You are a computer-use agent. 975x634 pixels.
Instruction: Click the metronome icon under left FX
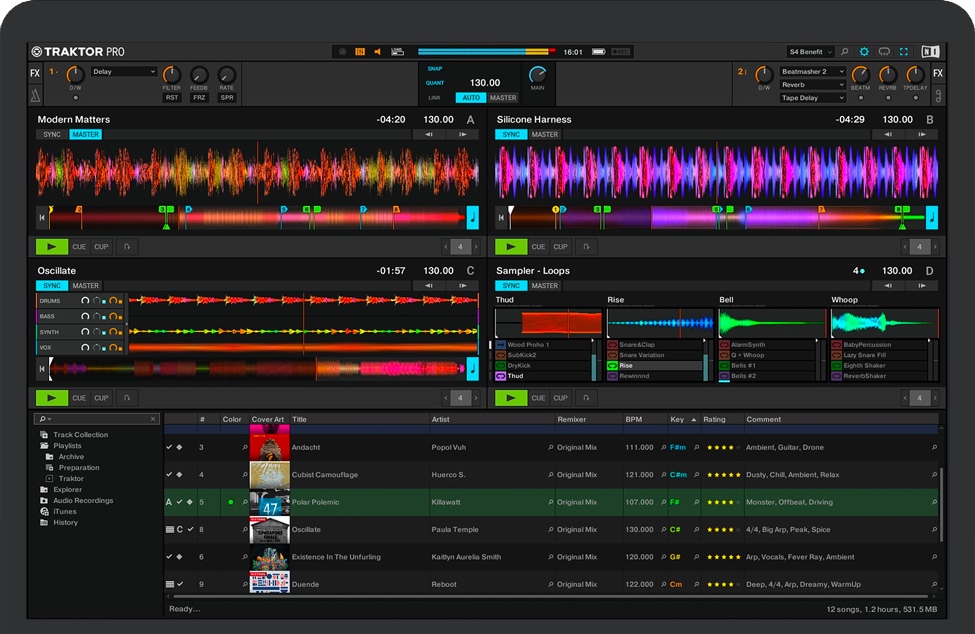(36, 96)
